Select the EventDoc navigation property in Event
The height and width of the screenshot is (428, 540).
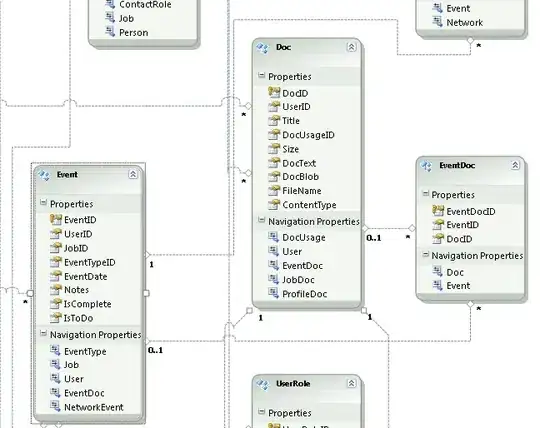[x=84, y=393]
